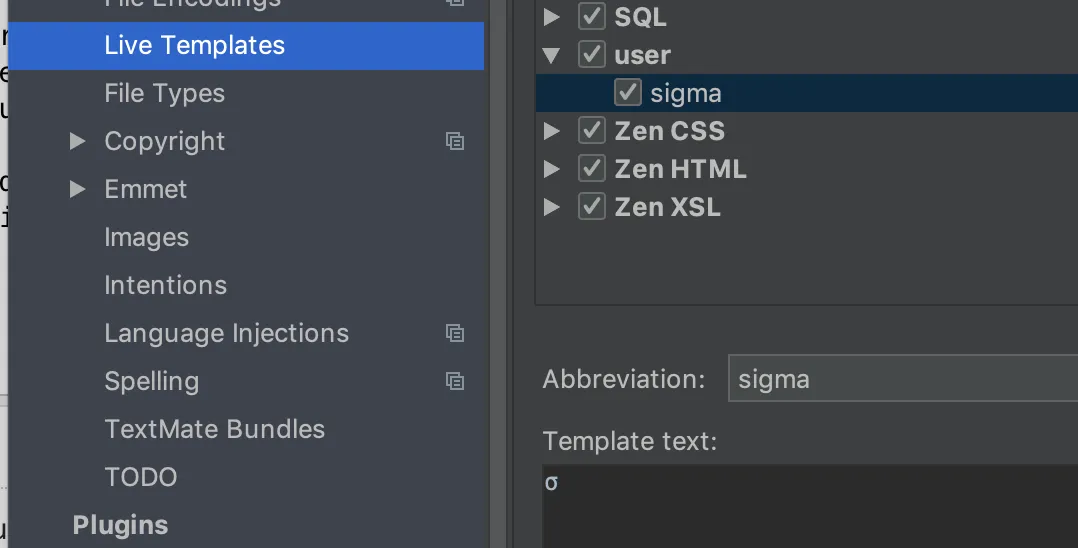Open the File Types settings page
The height and width of the screenshot is (548, 1078).
coord(164,93)
